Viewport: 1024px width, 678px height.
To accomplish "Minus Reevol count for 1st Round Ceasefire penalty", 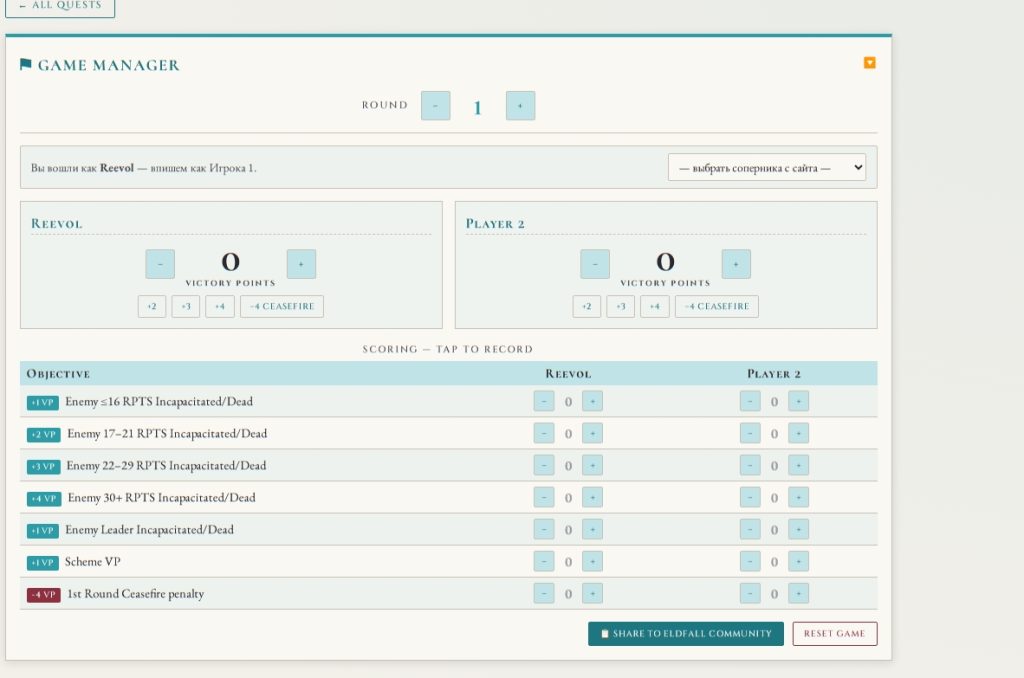I will click(x=543, y=593).
